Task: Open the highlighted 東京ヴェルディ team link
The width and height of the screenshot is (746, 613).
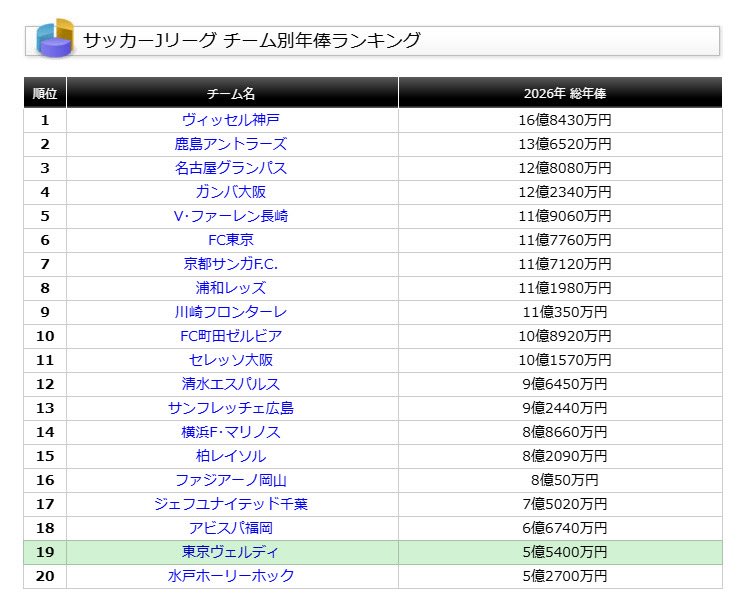Action: [231, 552]
